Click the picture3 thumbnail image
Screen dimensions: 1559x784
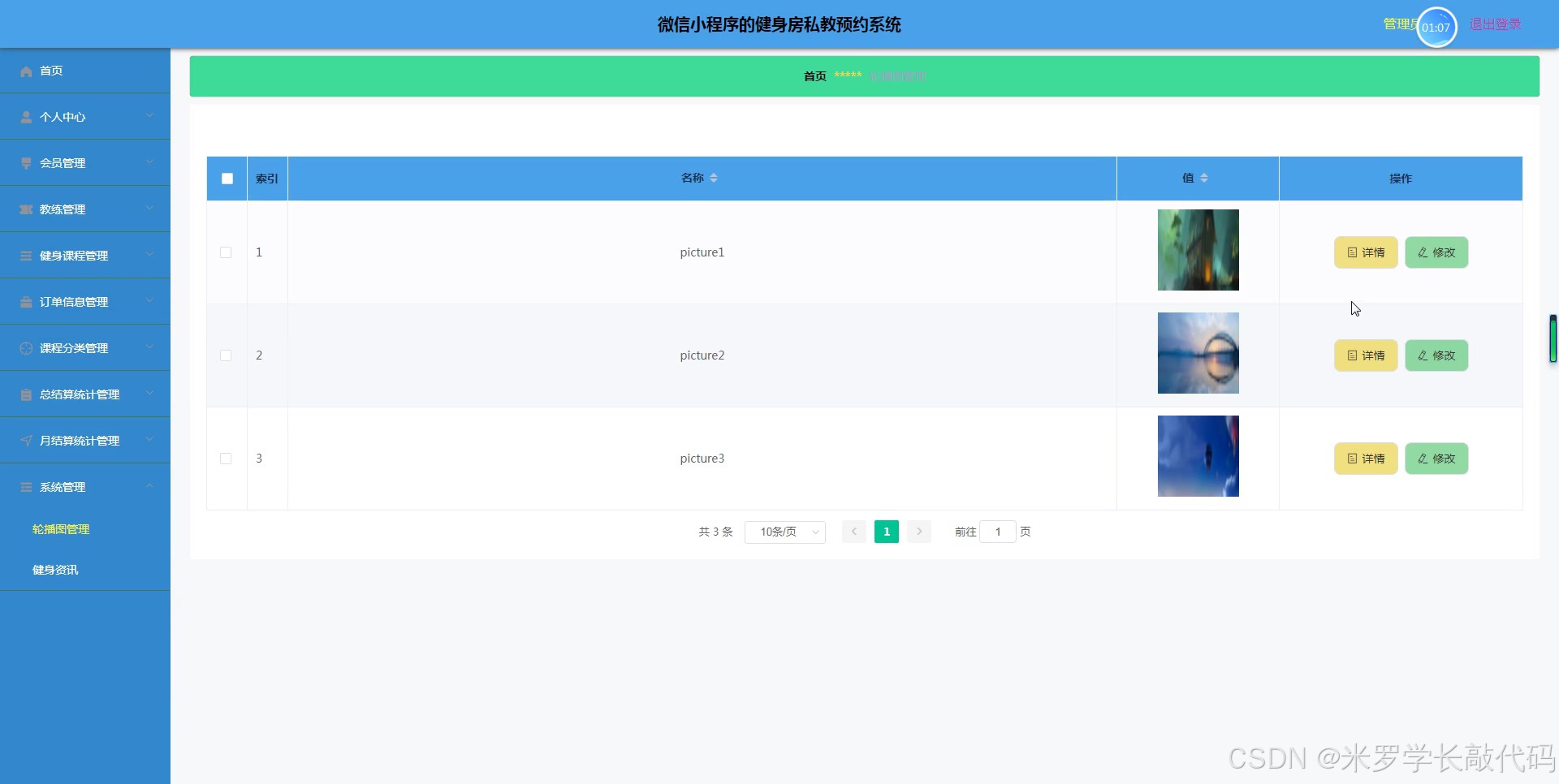click(1198, 457)
